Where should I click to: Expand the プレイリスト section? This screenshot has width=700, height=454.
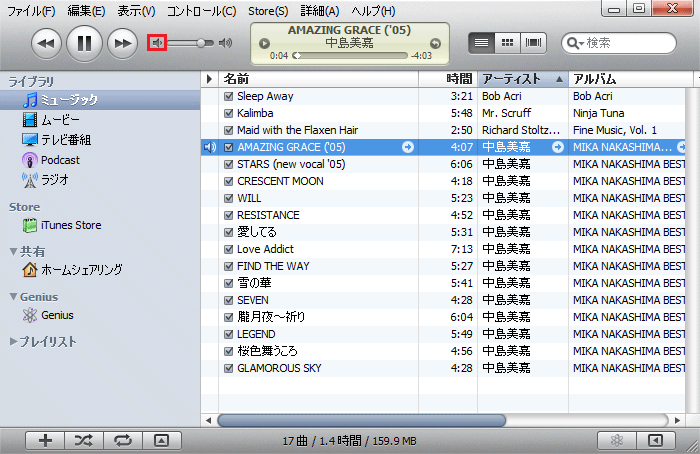(x=13, y=342)
